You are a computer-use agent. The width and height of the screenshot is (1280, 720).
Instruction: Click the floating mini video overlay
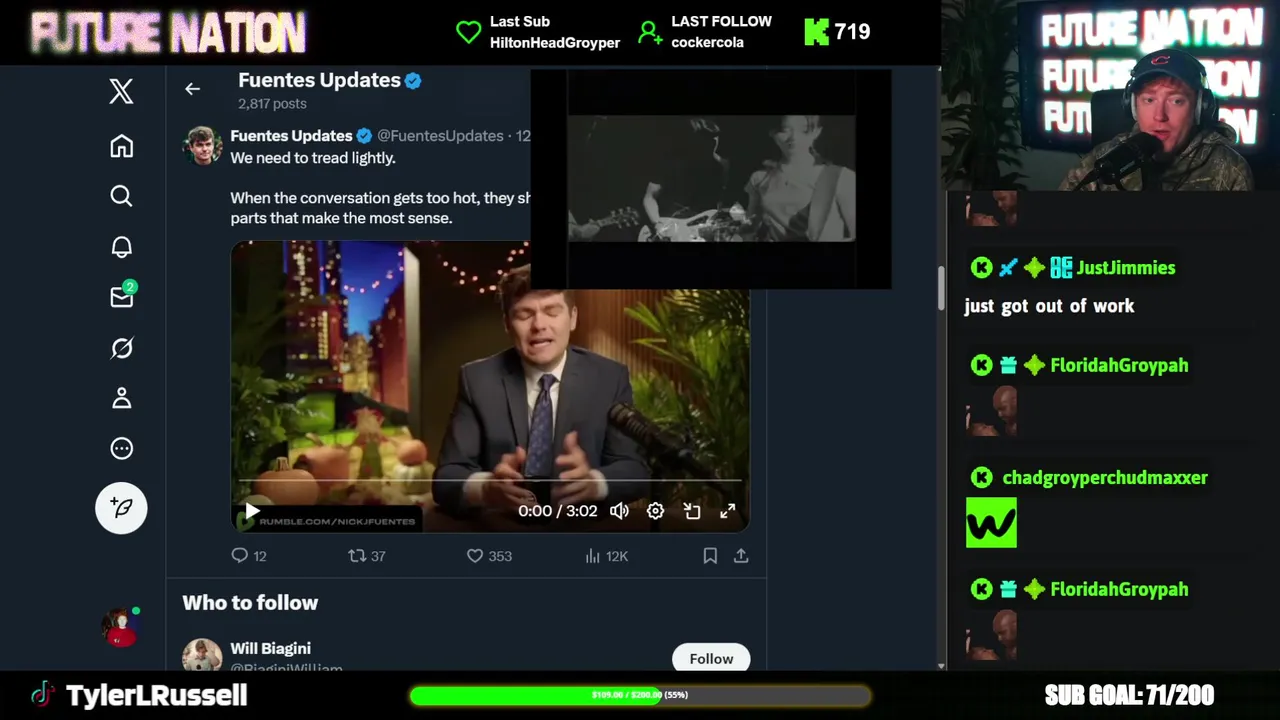point(711,179)
